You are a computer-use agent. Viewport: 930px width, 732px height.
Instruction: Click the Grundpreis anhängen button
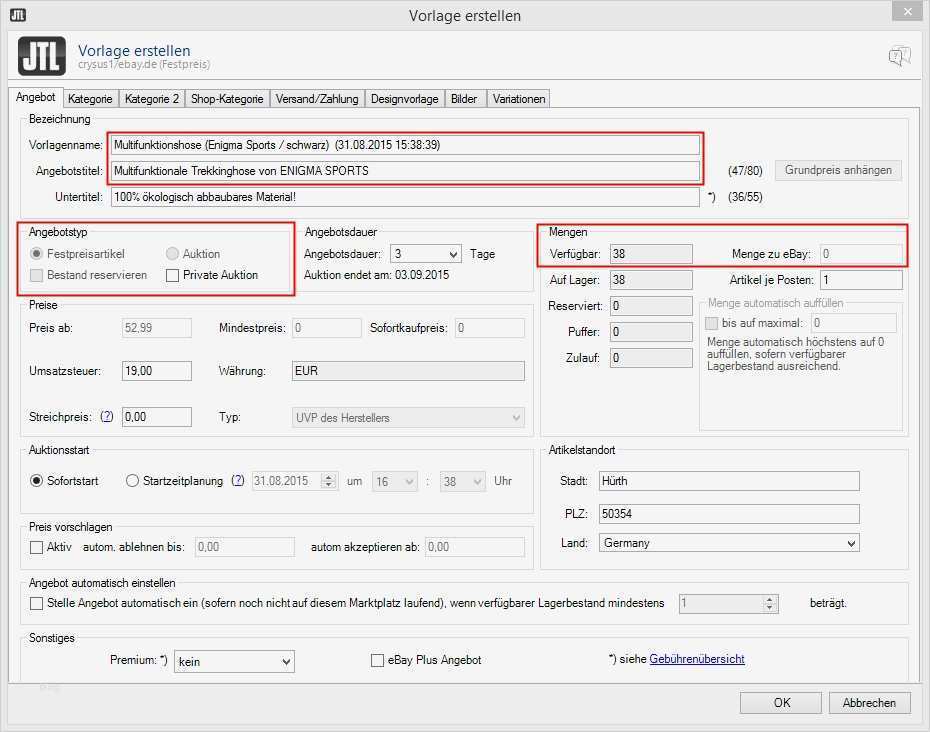pyautogui.click(x=838, y=170)
